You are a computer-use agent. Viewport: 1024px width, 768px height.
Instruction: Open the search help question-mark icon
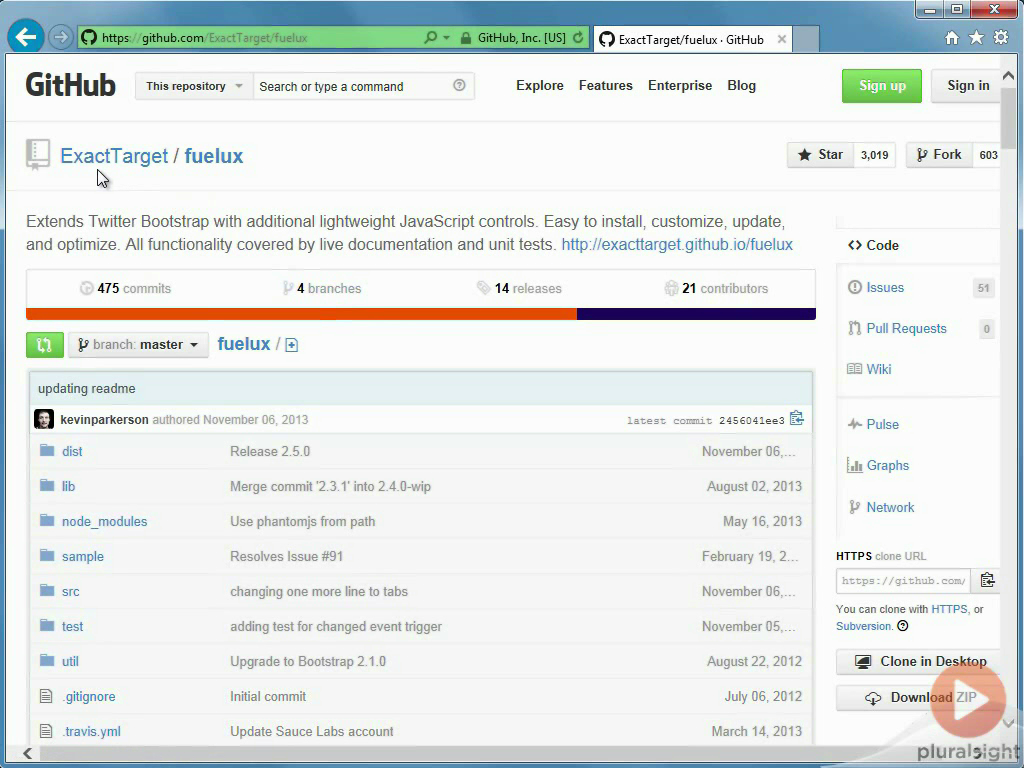(459, 86)
